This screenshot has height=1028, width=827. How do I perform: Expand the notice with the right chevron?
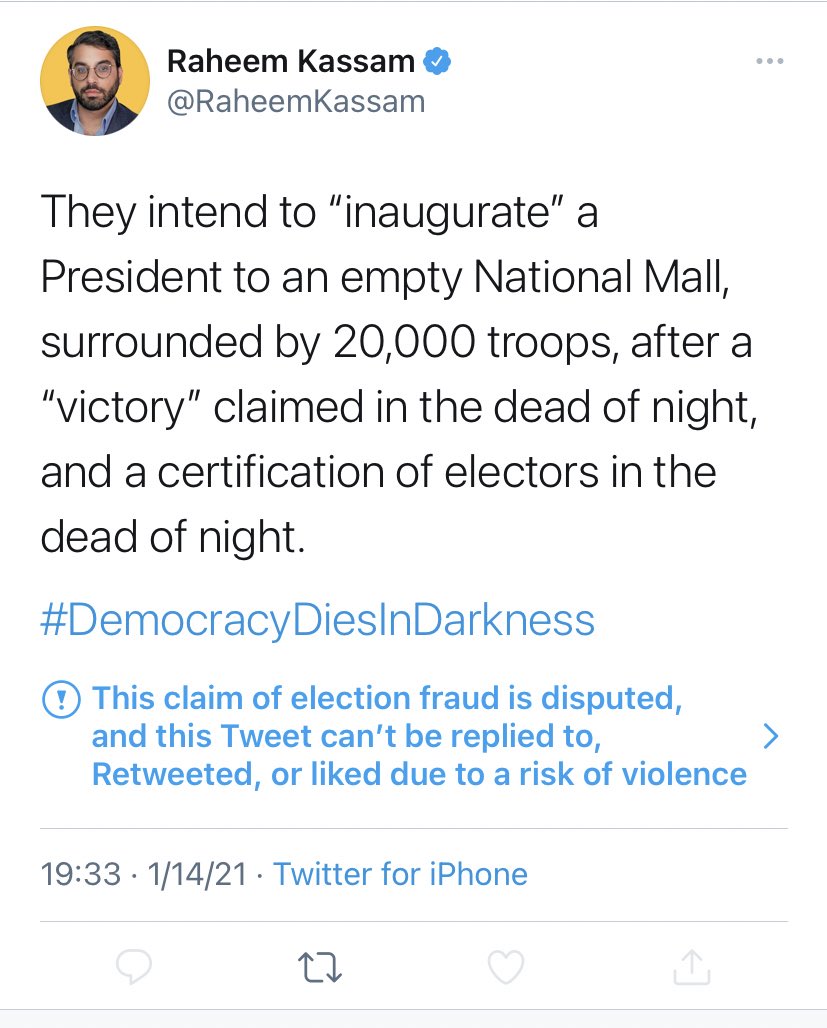pos(769,737)
